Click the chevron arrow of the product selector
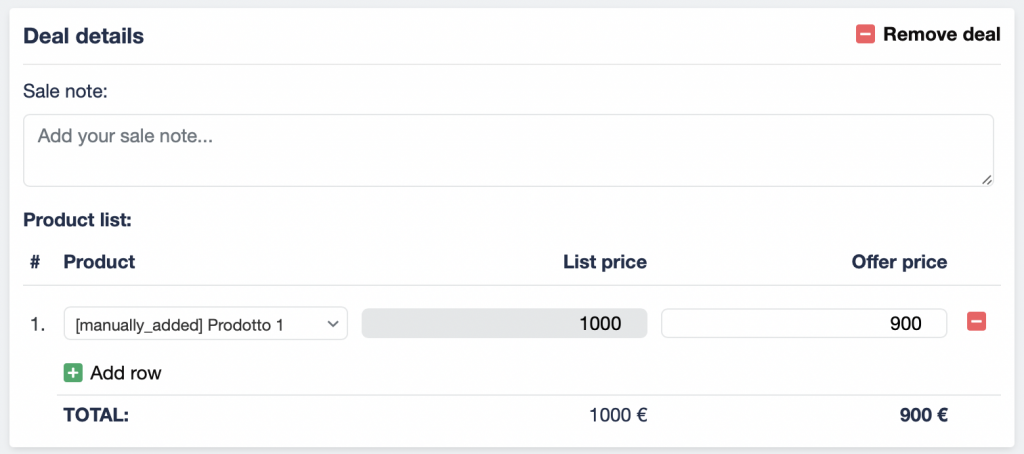Viewport: 1024px width, 454px height. [332, 324]
